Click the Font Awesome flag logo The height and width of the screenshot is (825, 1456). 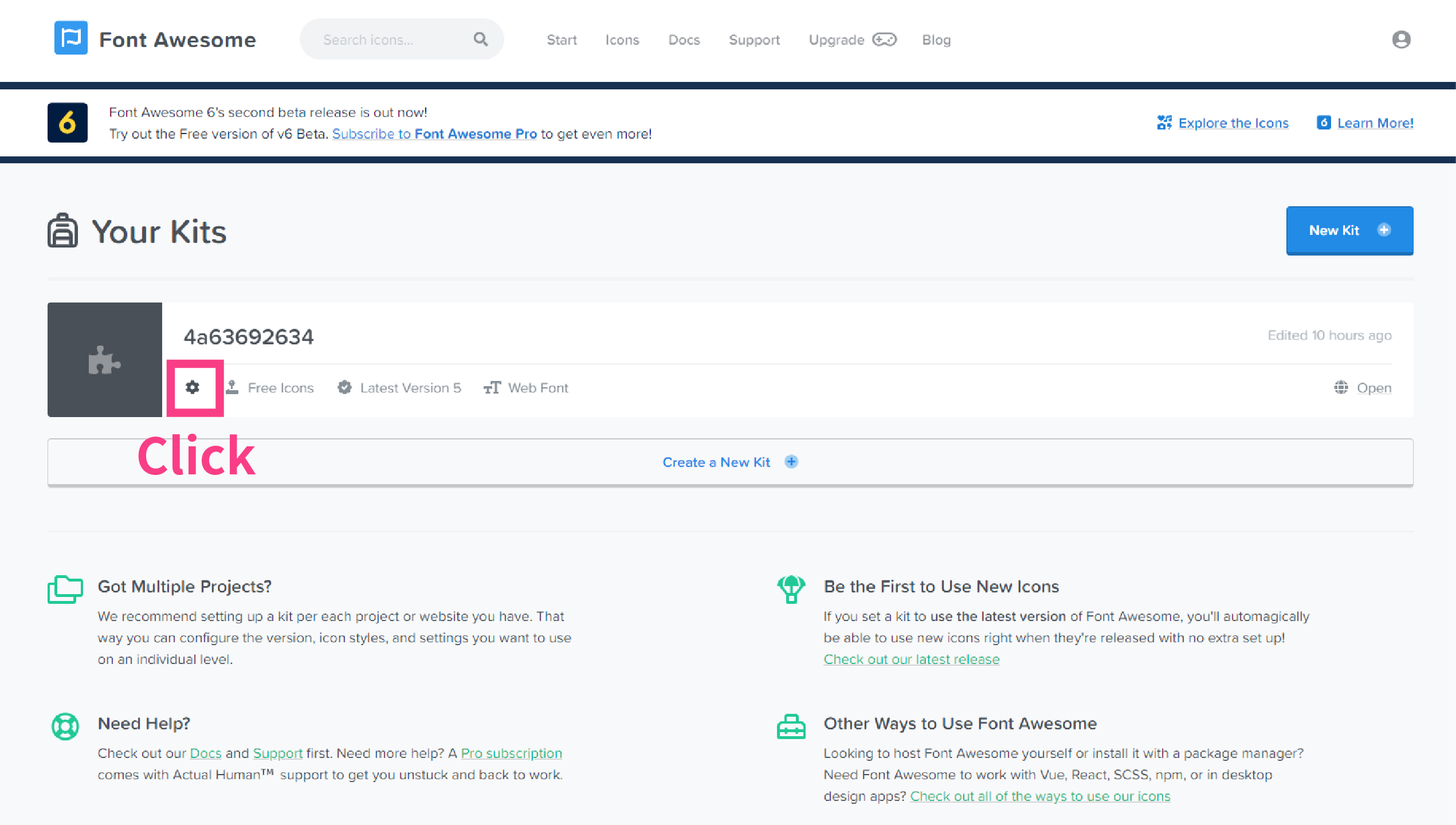point(71,38)
